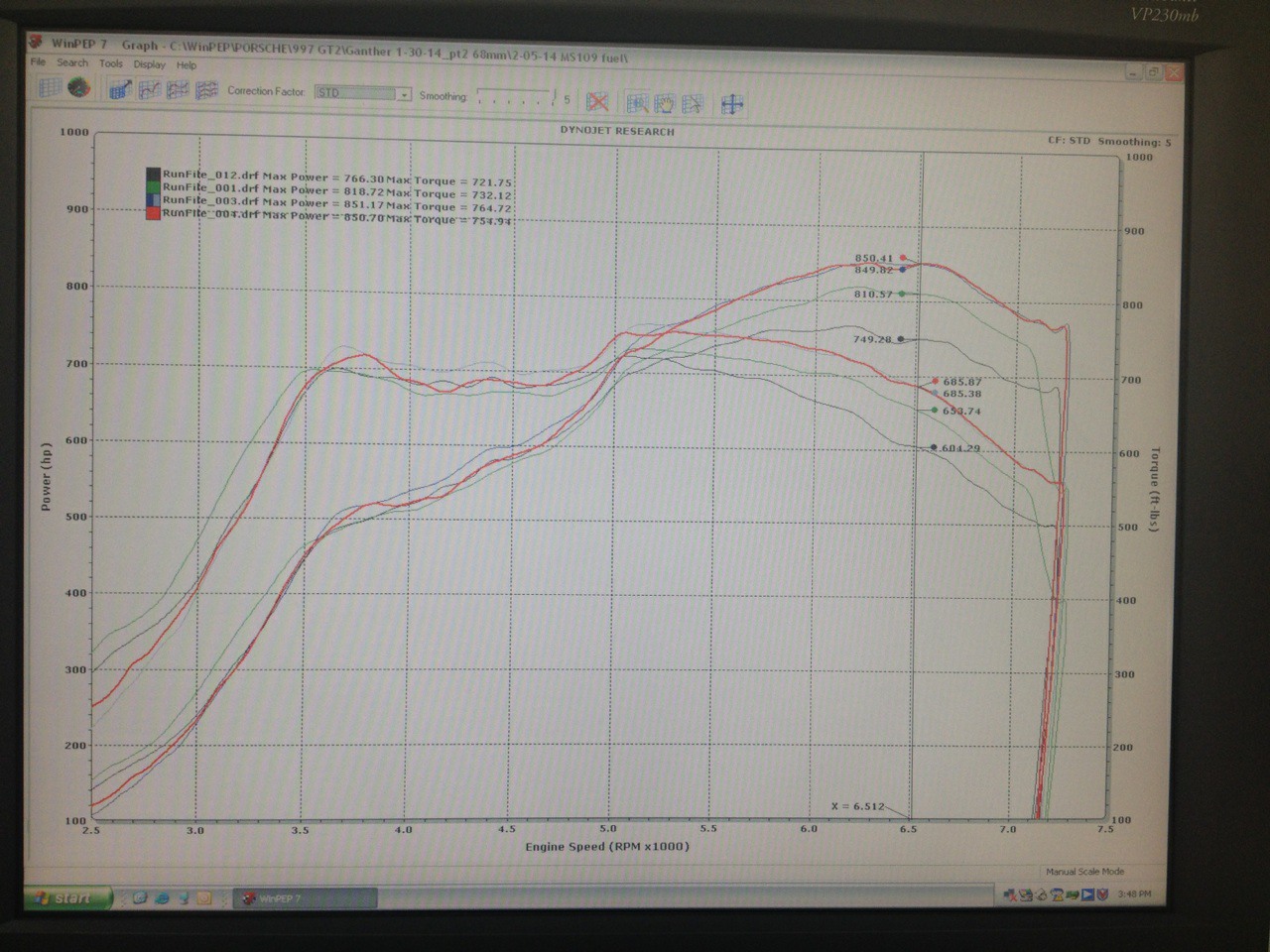
Task: Click the colorful globe icon in toolbar
Action: pos(78,88)
